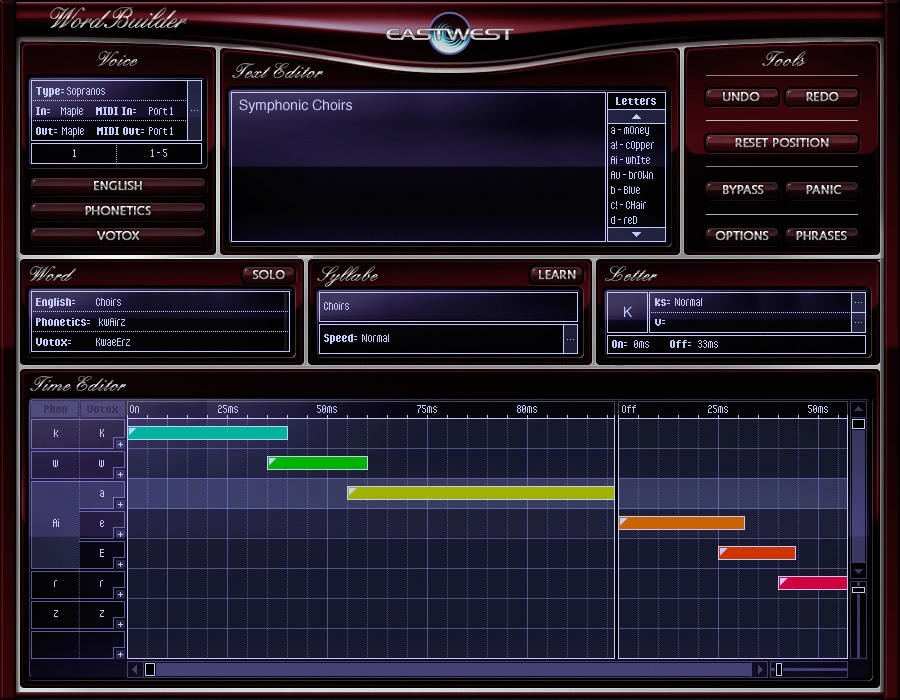Viewport: 900px width, 700px height.
Task: Click the Text Editor input area
Action: (418, 166)
